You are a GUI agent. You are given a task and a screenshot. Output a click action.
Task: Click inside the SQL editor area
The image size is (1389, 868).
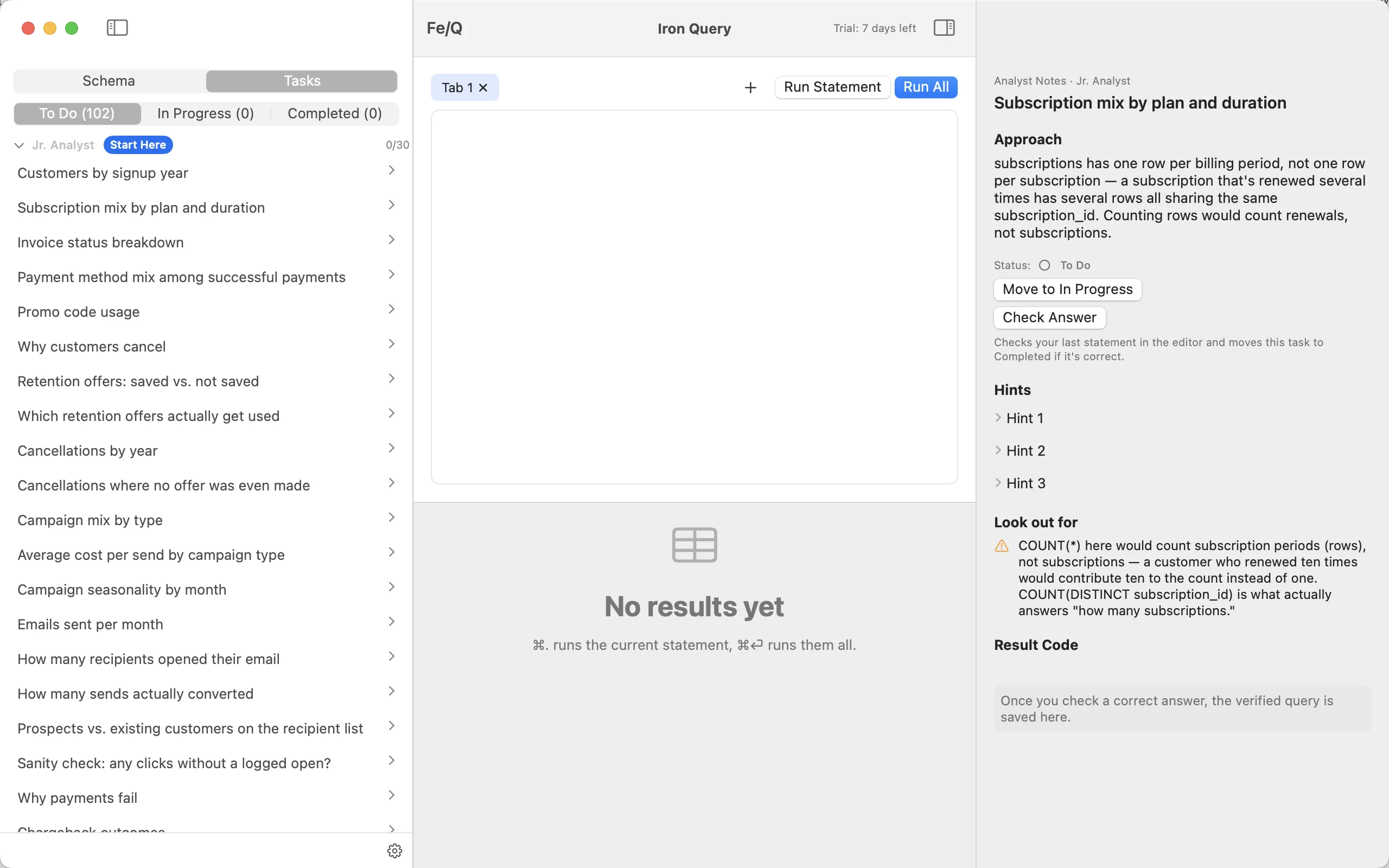point(694,297)
